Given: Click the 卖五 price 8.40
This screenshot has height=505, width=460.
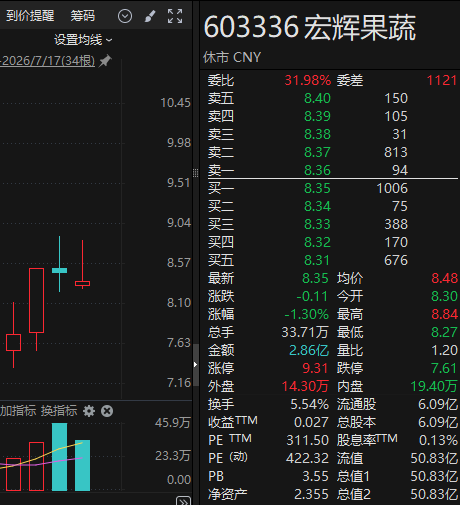Looking at the screenshot, I should (x=317, y=98).
